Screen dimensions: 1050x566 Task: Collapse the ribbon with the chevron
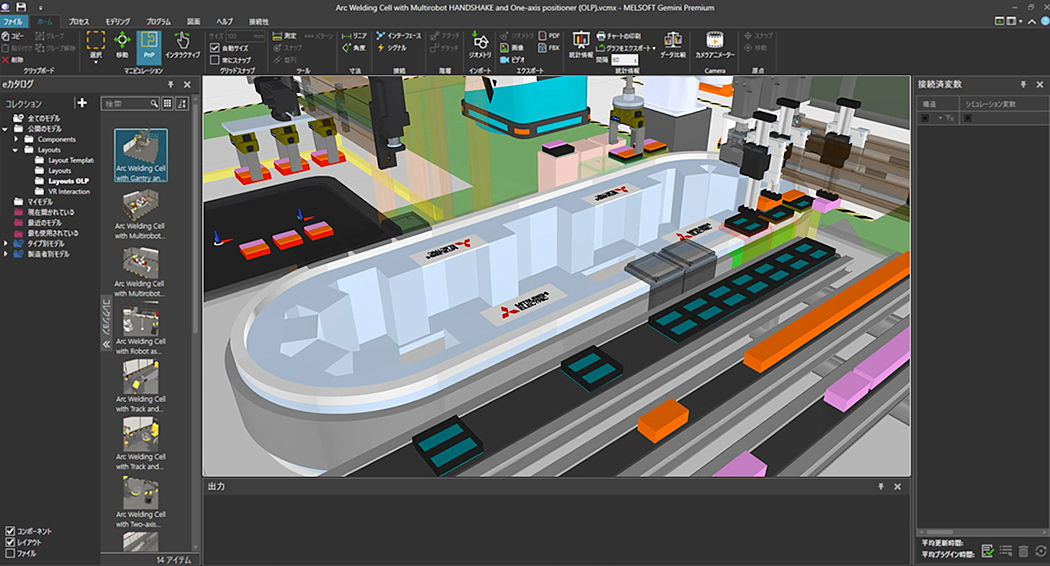point(1032,21)
